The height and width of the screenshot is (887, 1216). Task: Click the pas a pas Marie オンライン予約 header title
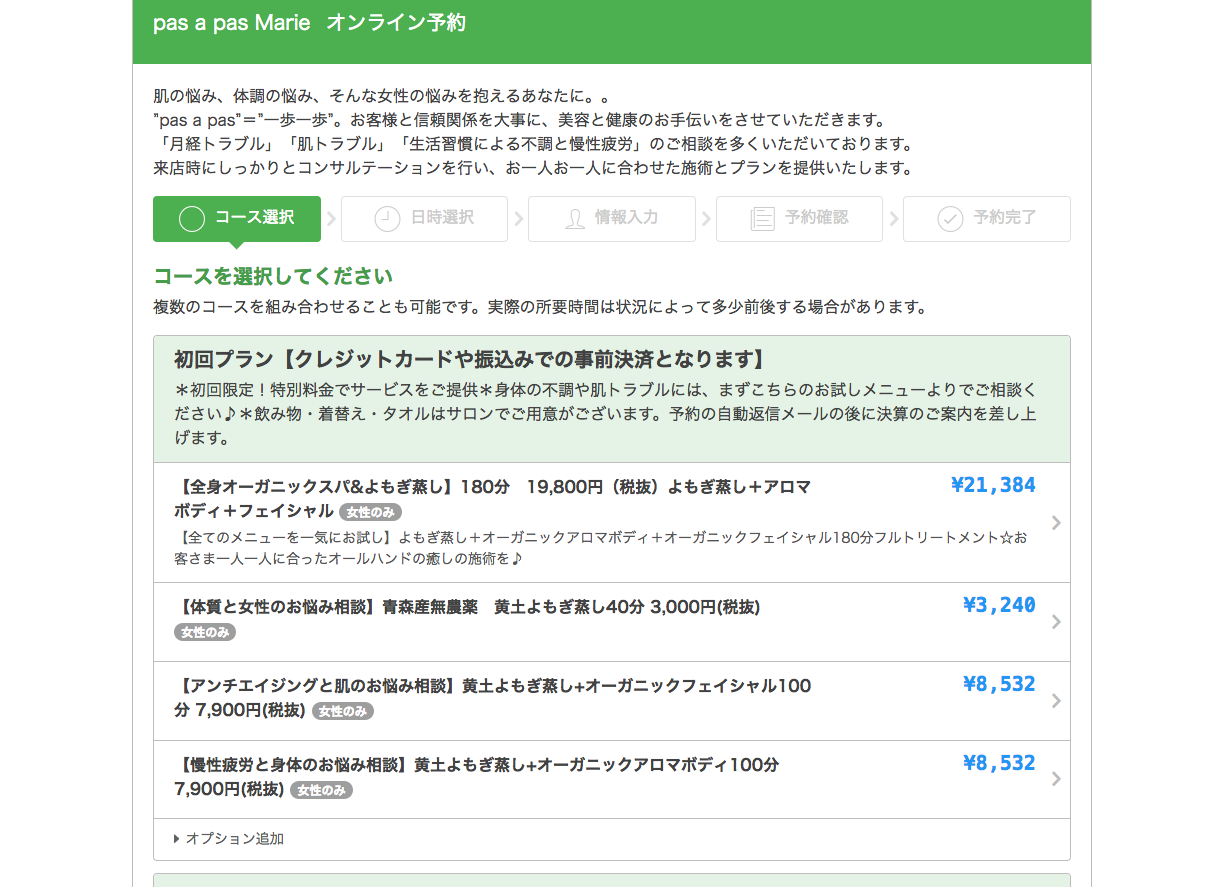pos(310,23)
